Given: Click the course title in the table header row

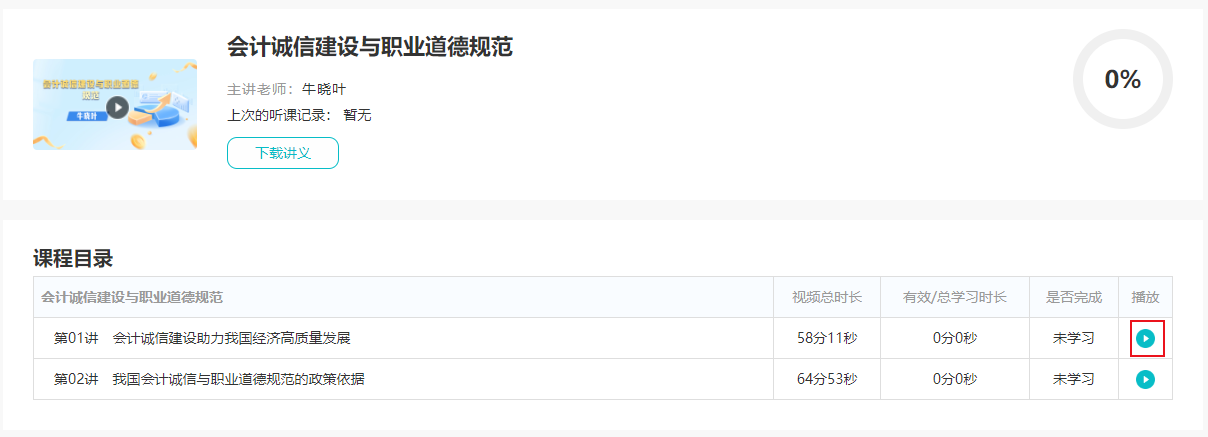Looking at the screenshot, I should coord(132,297).
